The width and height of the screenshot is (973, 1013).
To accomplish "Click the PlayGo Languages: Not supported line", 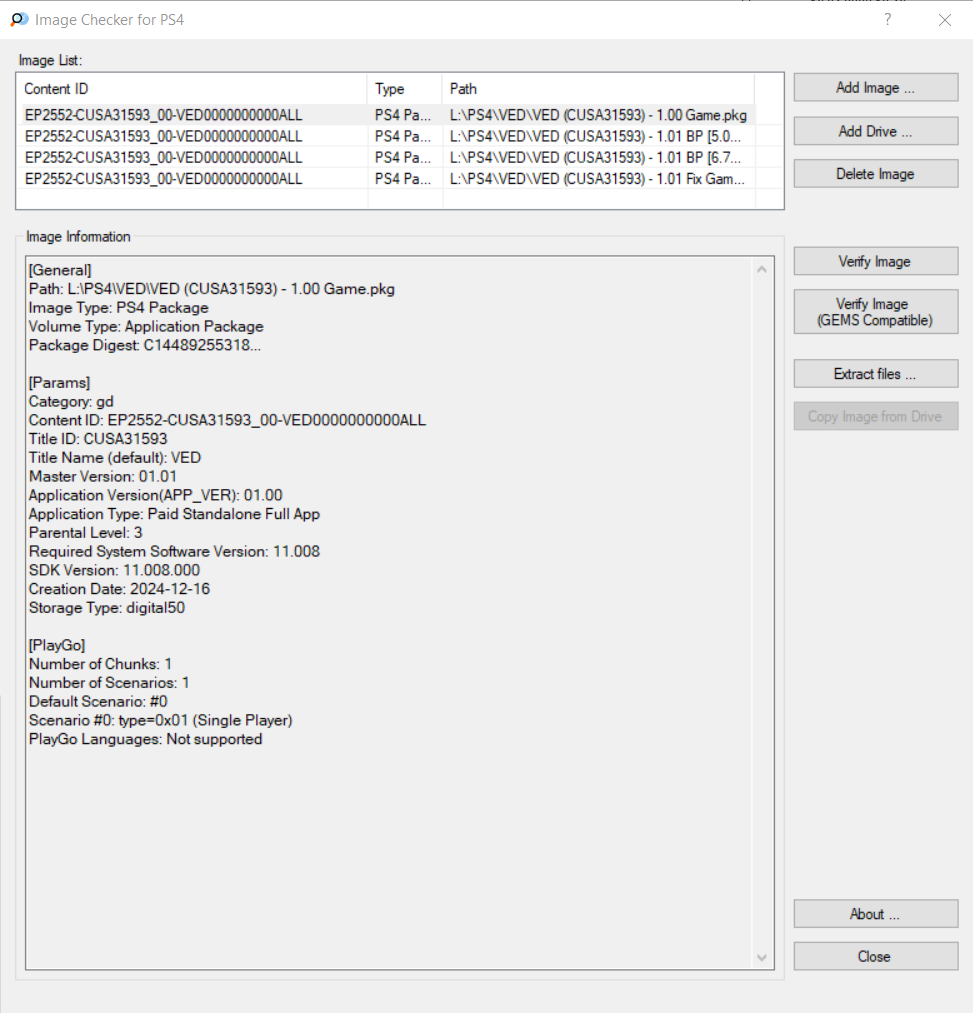I will coord(145,738).
